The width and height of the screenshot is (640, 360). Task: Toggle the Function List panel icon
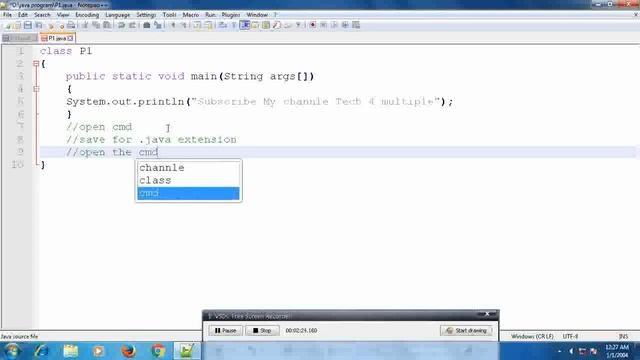276,25
